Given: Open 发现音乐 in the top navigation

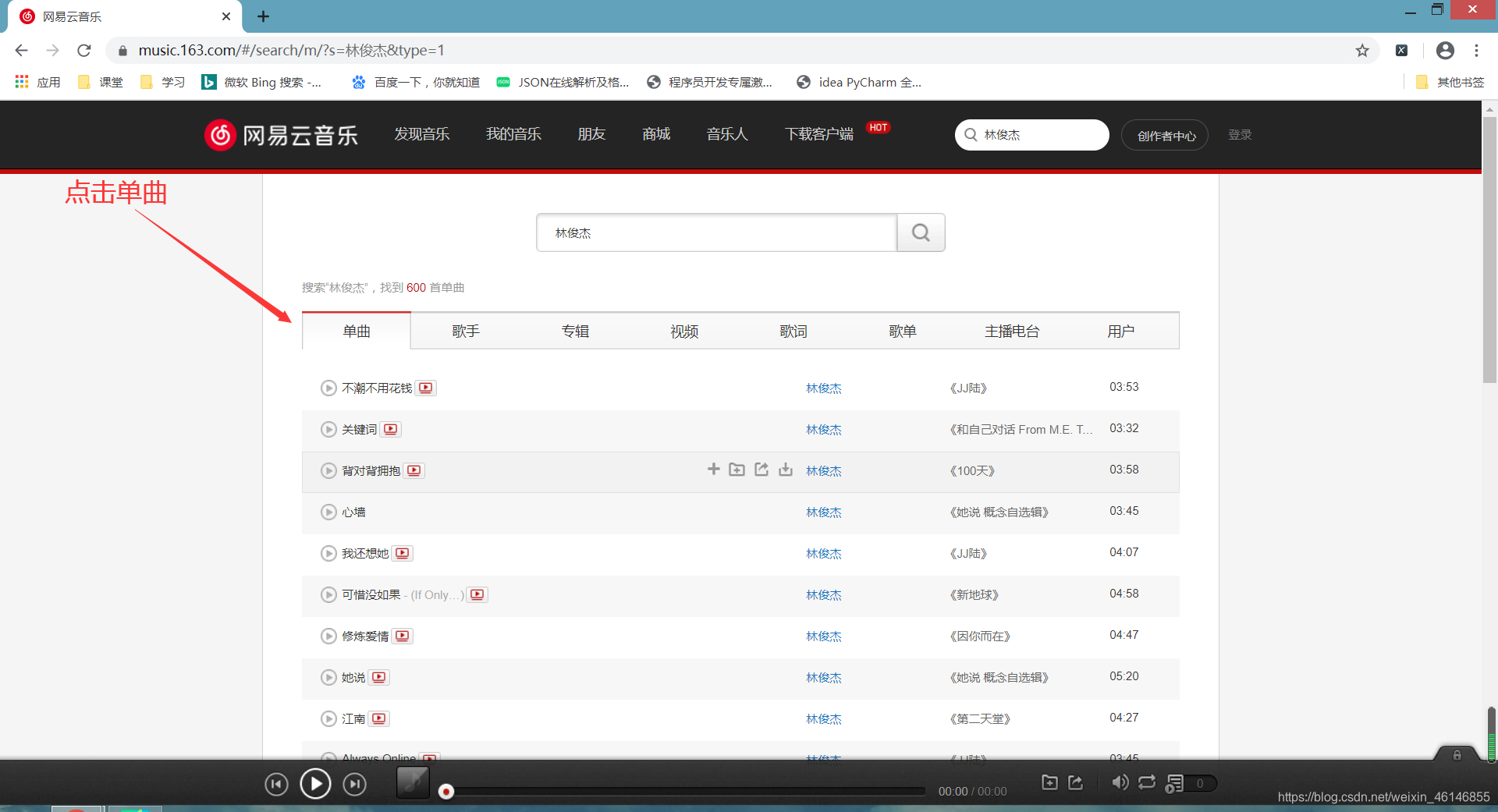Looking at the screenshot, I should (422, 134).
